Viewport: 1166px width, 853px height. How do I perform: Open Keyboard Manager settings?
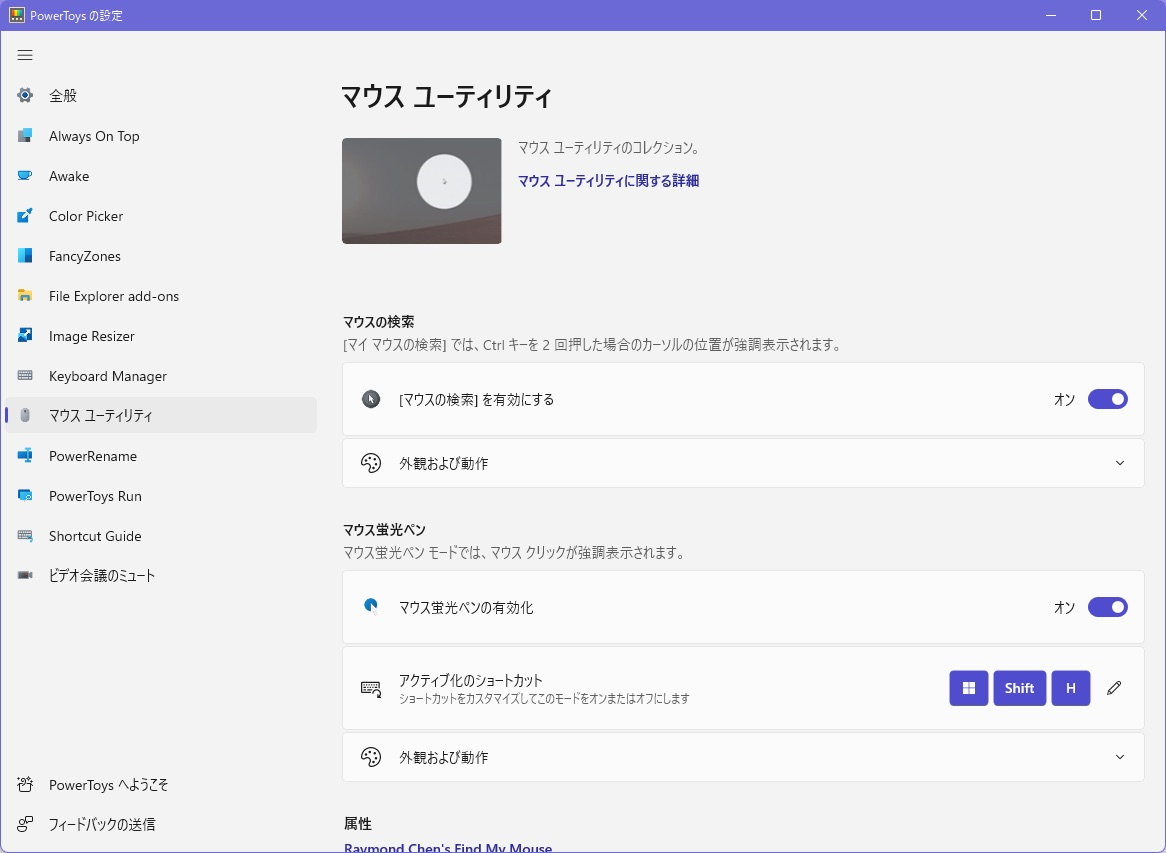[x=161, y=376]
